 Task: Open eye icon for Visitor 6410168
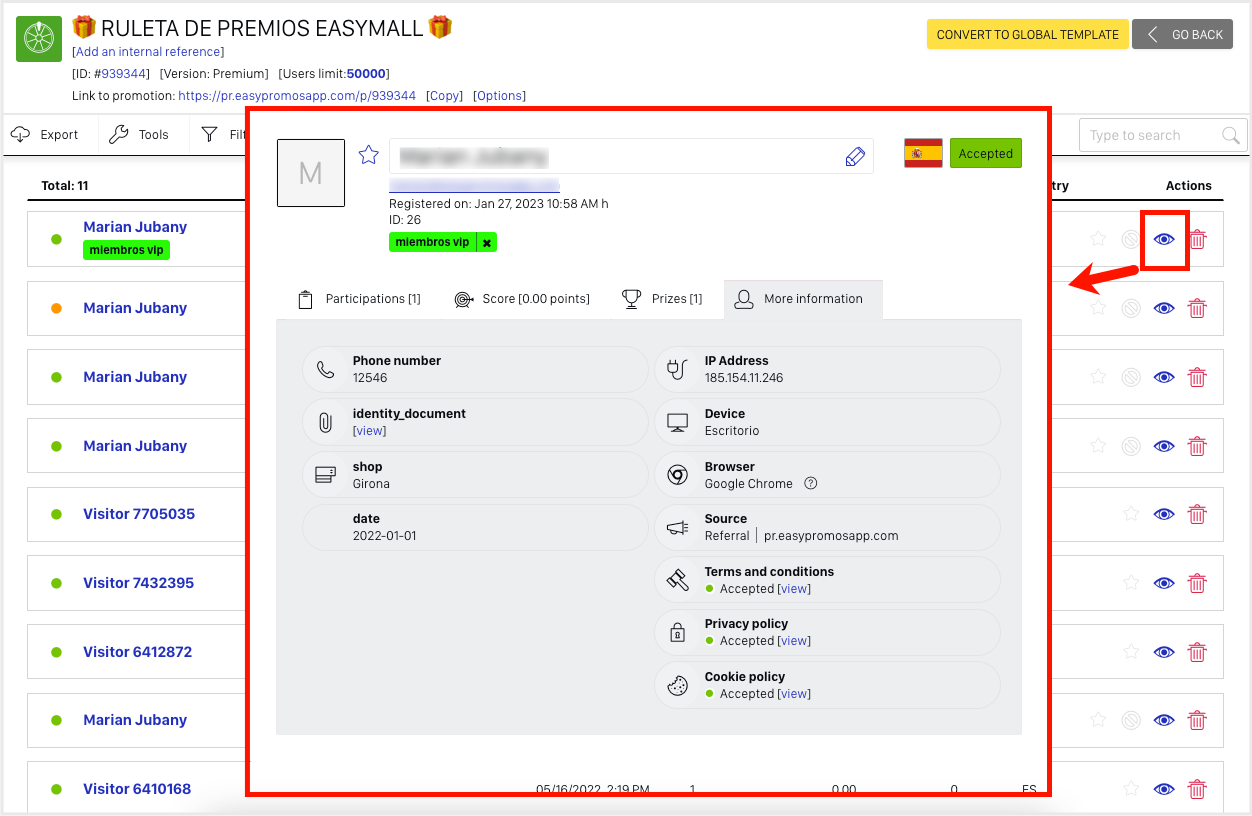(1164, 789)
